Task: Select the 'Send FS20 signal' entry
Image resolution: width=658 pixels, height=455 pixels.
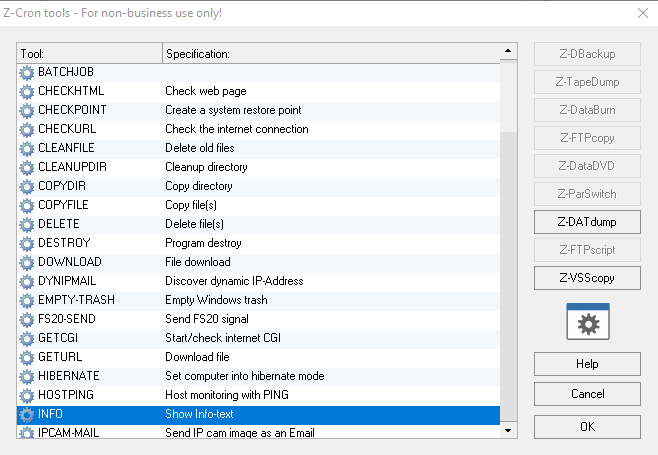Action: tap(207, 319)
